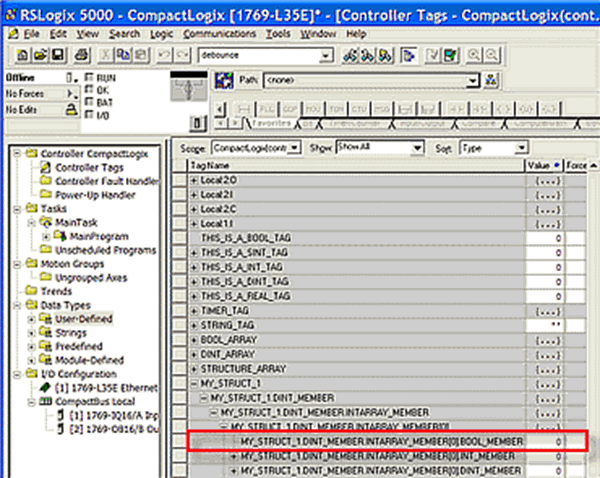Open the Logic menu
This screenshot has height=478, width=600.
(x=161, y=34)
